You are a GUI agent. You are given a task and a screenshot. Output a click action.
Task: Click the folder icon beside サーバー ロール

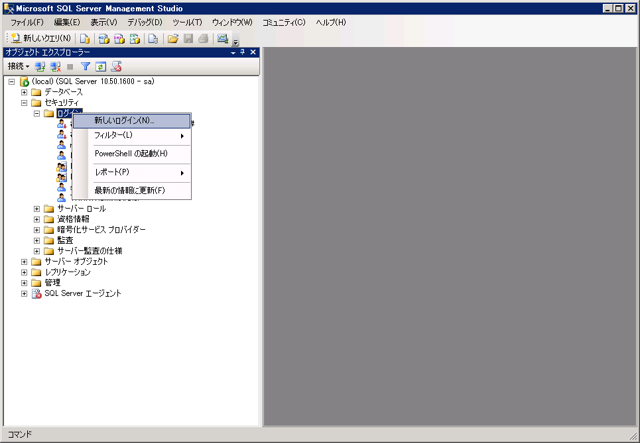click(49, 209)
